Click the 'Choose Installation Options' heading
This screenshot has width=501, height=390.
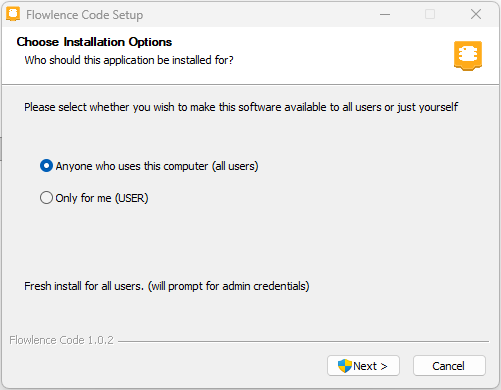click(94, 42)
